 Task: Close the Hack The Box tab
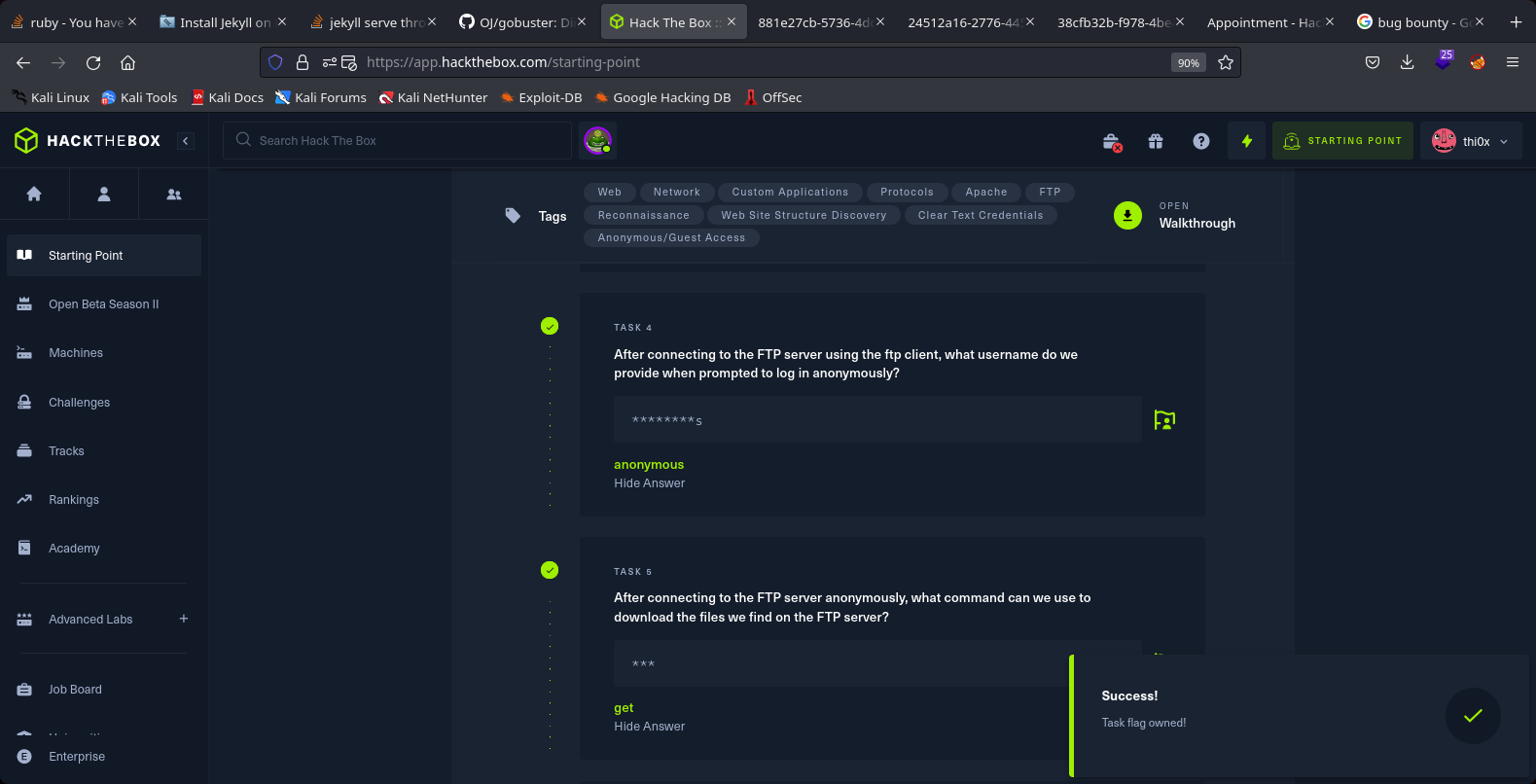732,21
